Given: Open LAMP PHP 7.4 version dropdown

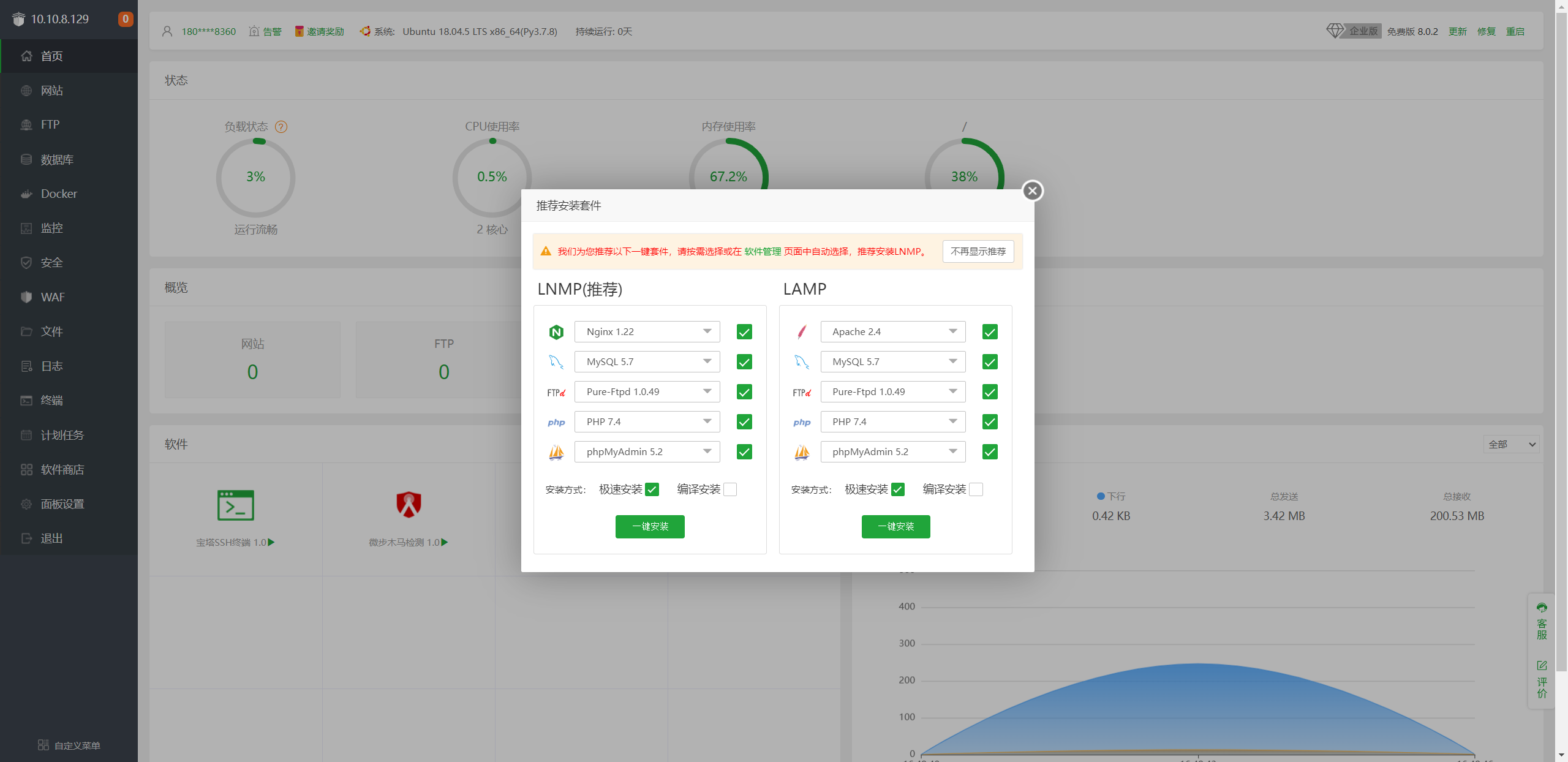Looking at the screenshot, I should (893, 421).
